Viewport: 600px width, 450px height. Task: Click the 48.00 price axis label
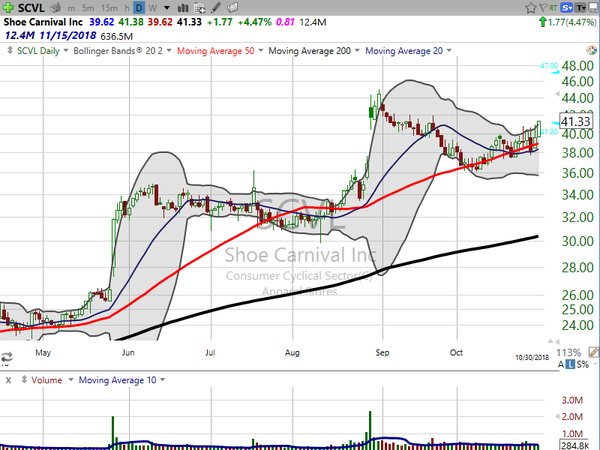pos(577,66)
